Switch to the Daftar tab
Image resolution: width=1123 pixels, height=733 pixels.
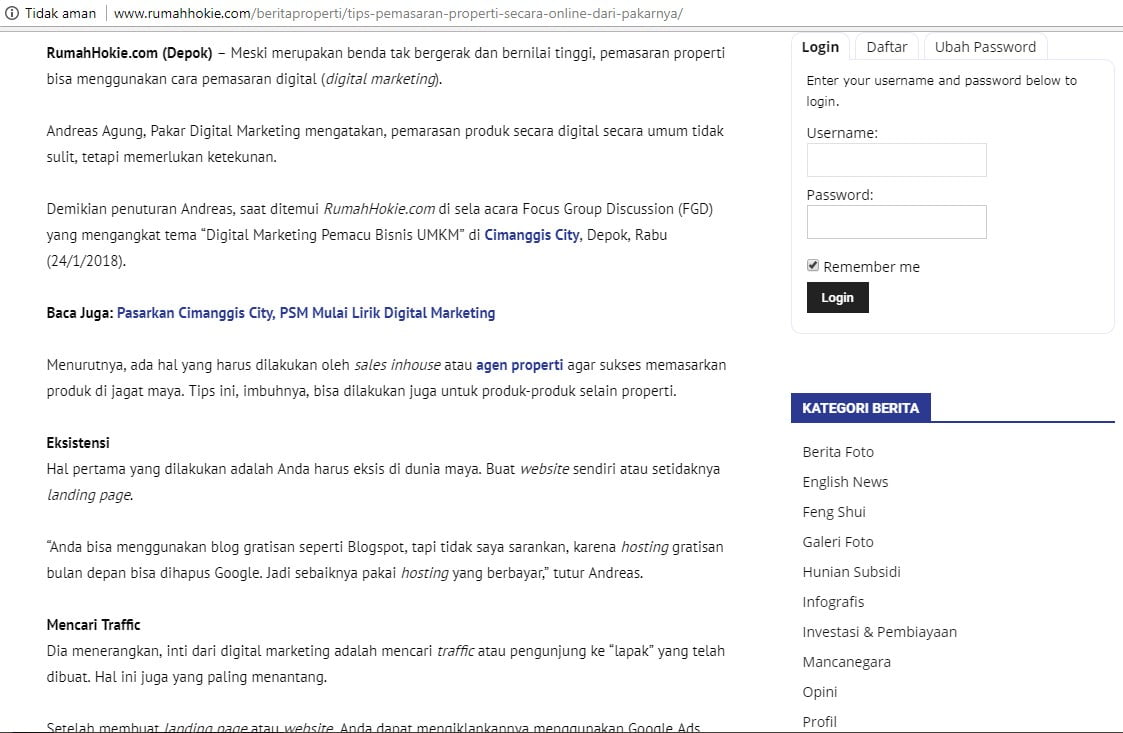tap(886, 47)
